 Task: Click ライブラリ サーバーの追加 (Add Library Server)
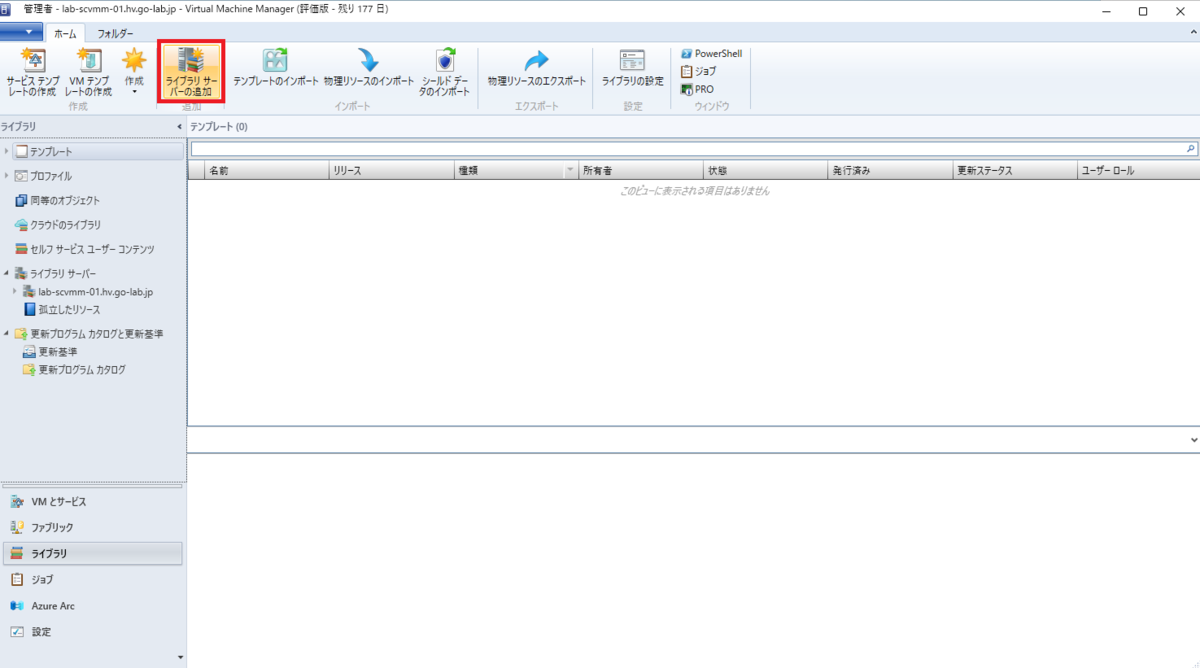coord(191,71)
